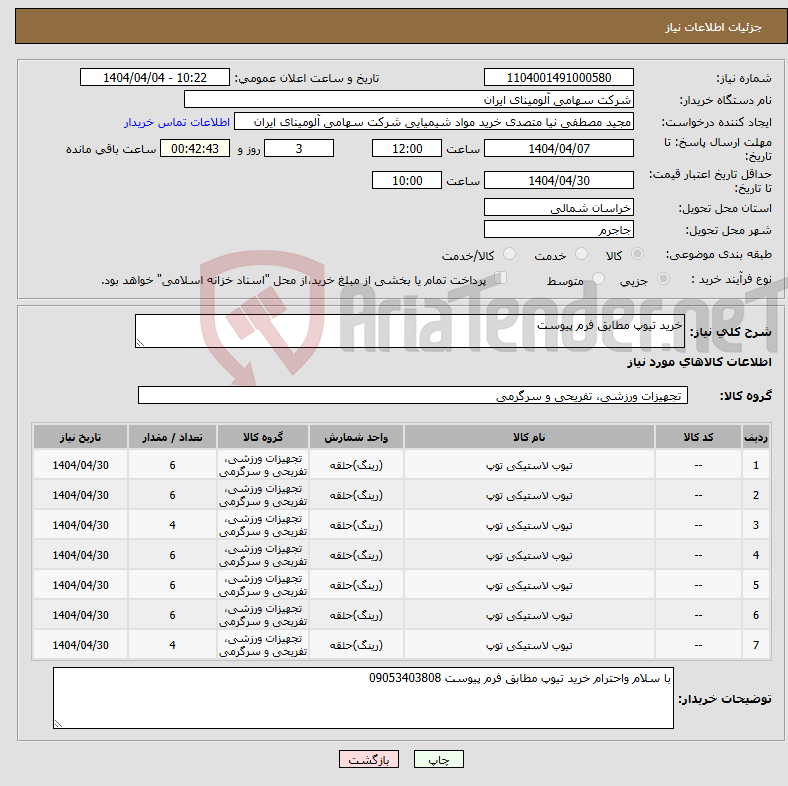The height and width of the screenshot is (786, 788).
Task: Click the کد کالا column header
Action: coord(698,437)
